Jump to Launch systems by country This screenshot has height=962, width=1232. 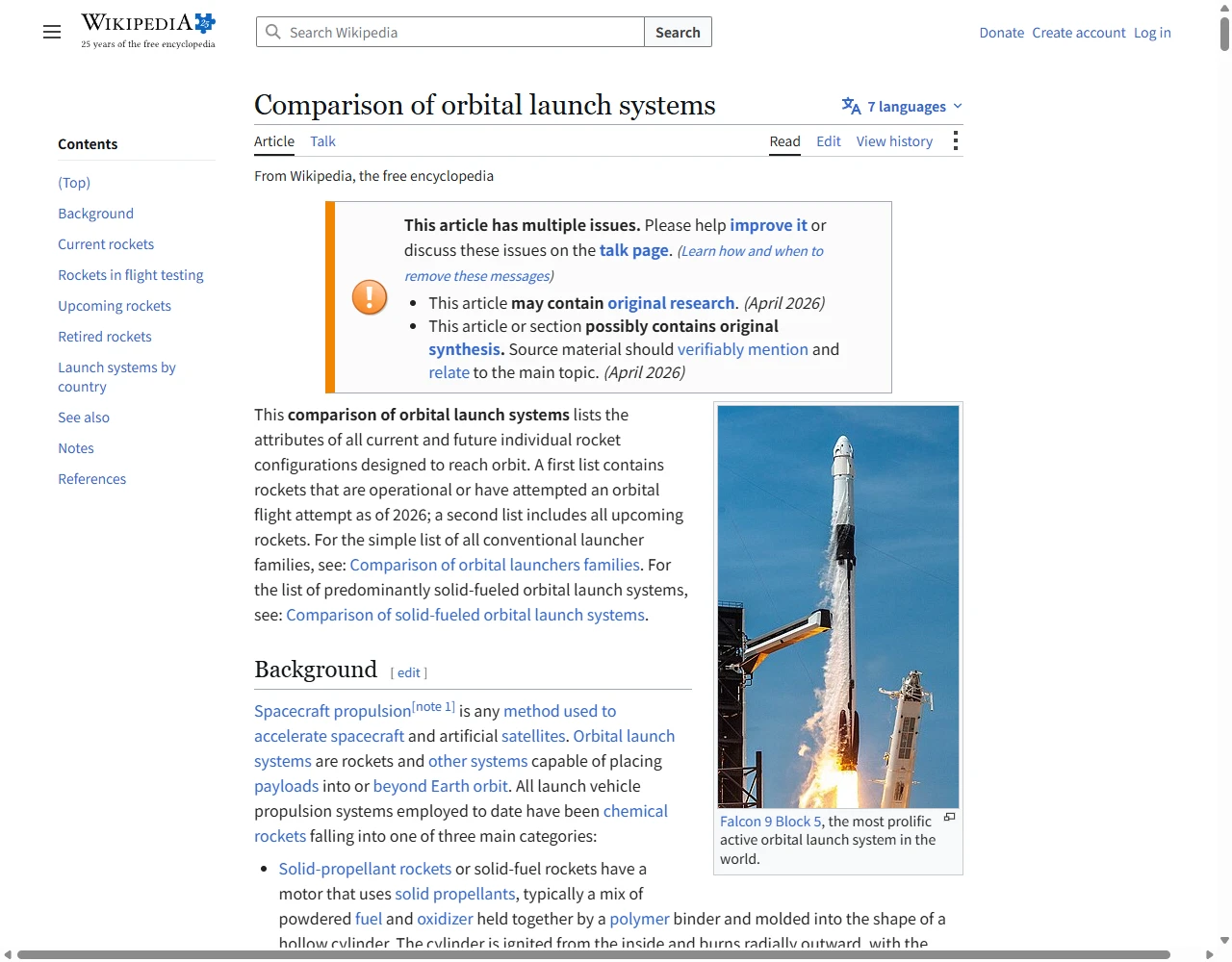pos(116,377)
